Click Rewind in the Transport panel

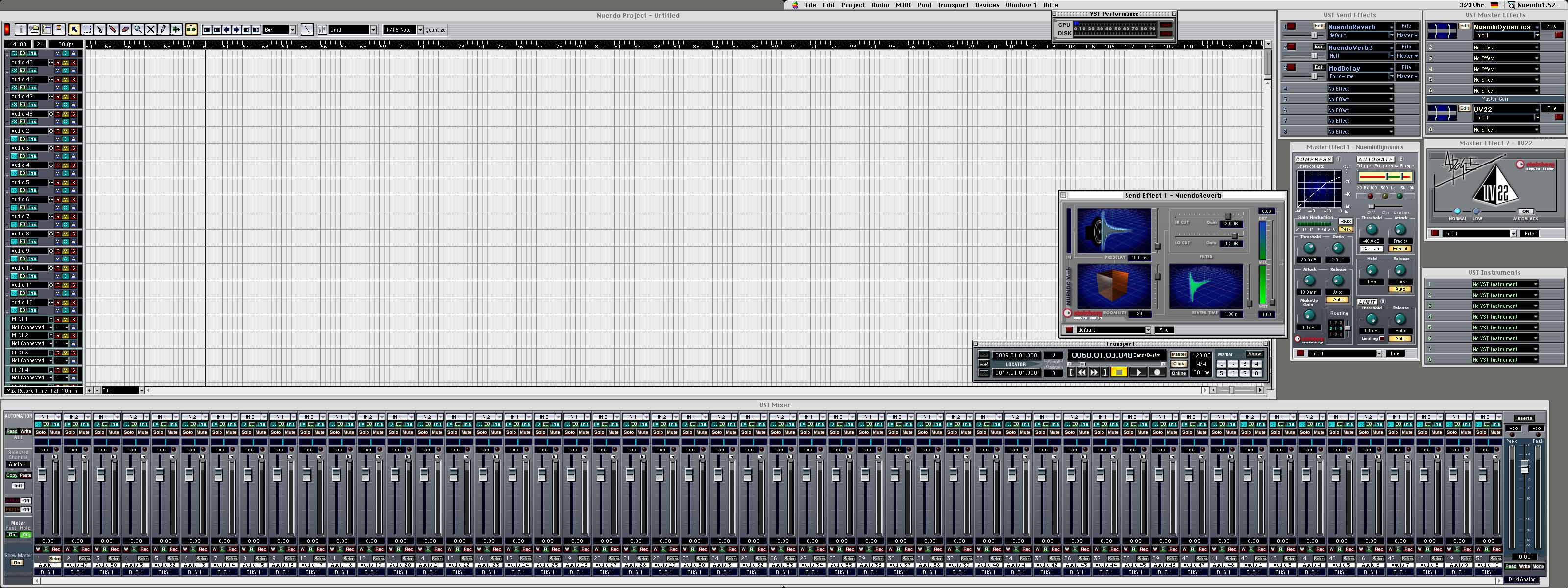click(1081, 372)
